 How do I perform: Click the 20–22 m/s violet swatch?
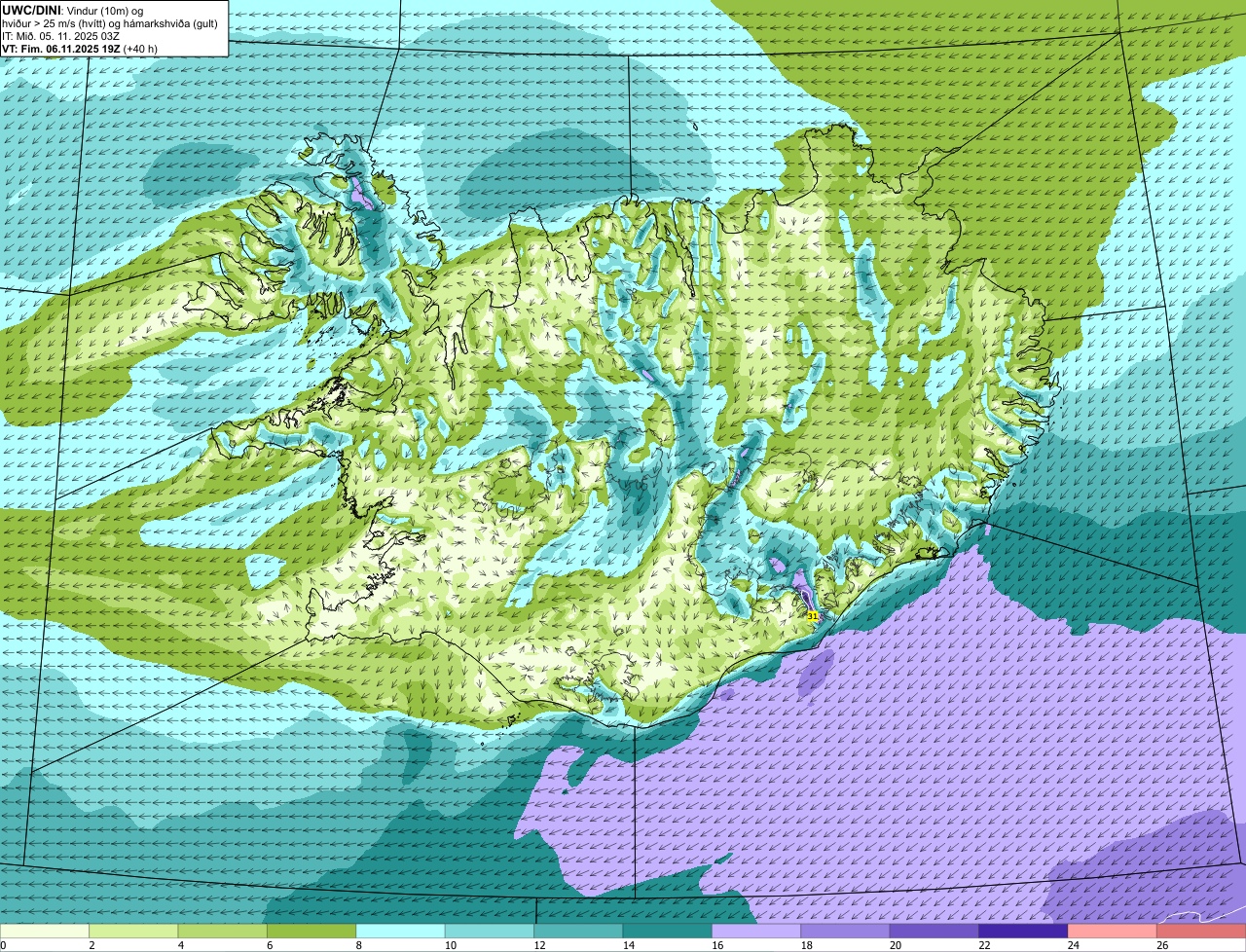coord(934,931)
